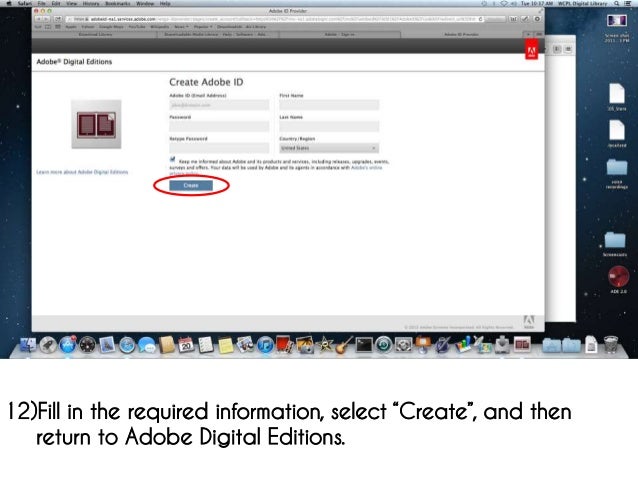Open the History menu
Screen dimensions: 638x479
tap(91, 3)
